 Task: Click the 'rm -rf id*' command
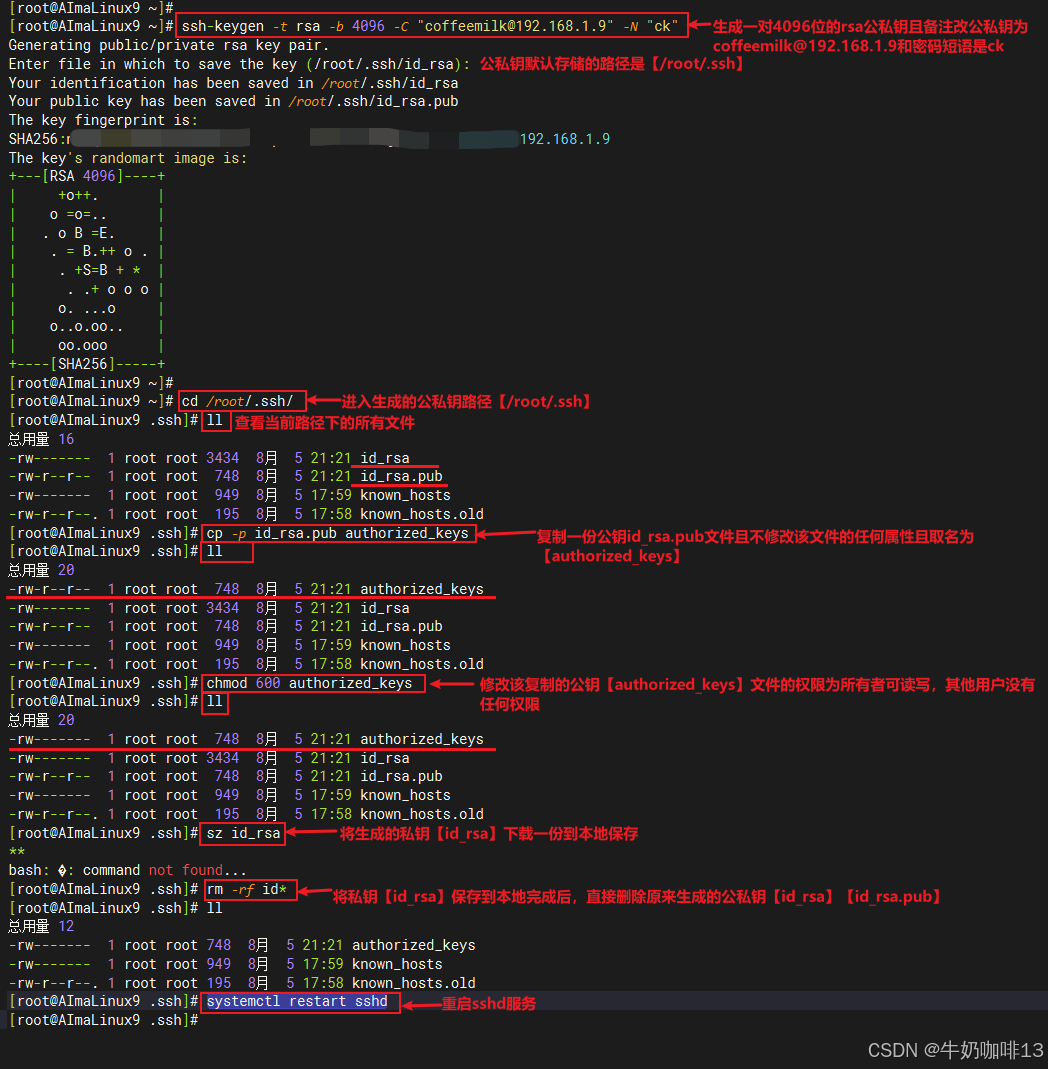click(x=247, y=890)
